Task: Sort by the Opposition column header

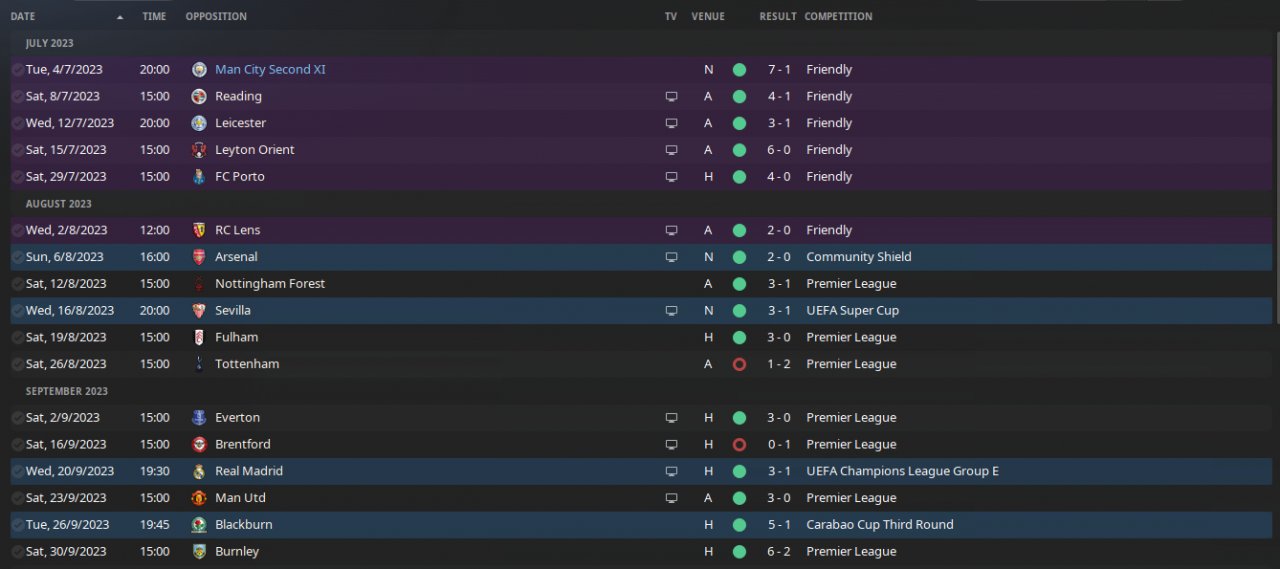Action: (216, 17)
